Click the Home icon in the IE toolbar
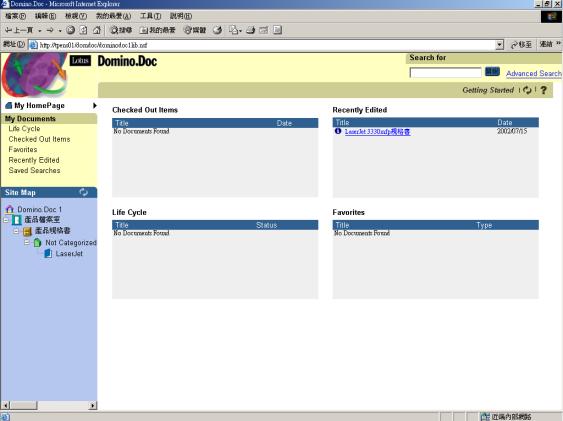 click(97, 30)
